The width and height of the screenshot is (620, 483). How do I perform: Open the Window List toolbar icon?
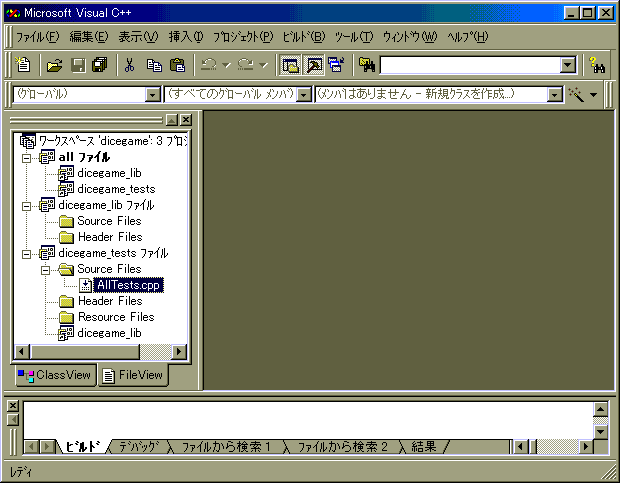click(336, 65)
